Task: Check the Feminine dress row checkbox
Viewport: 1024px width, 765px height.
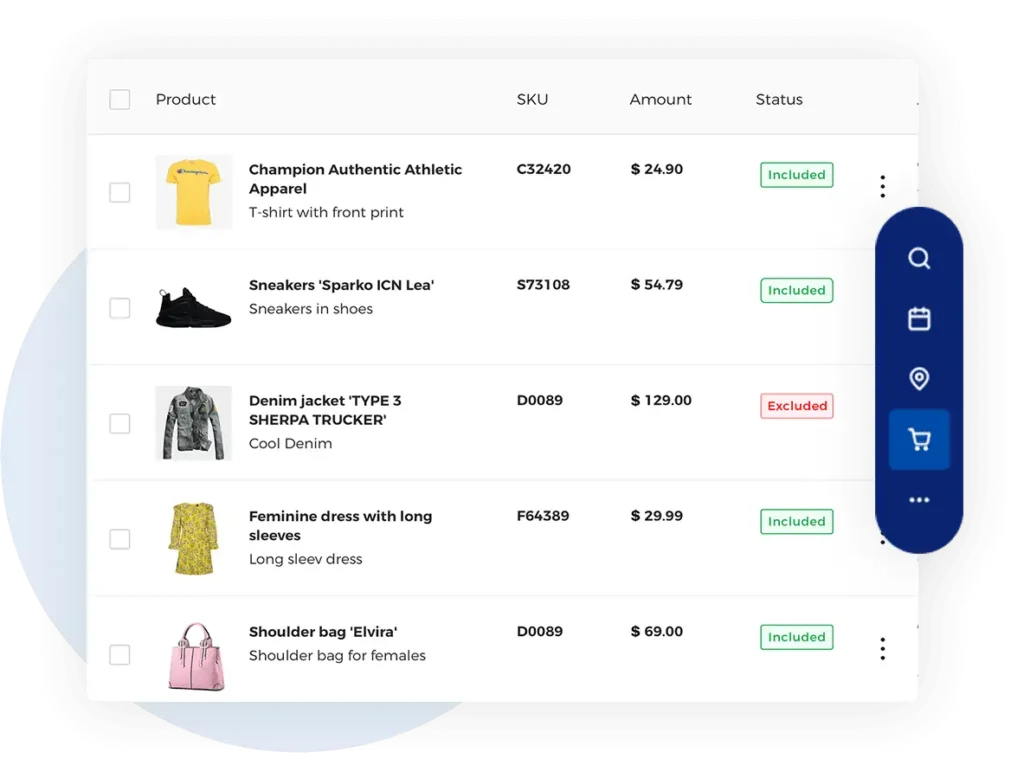Action: pos(120,539)
